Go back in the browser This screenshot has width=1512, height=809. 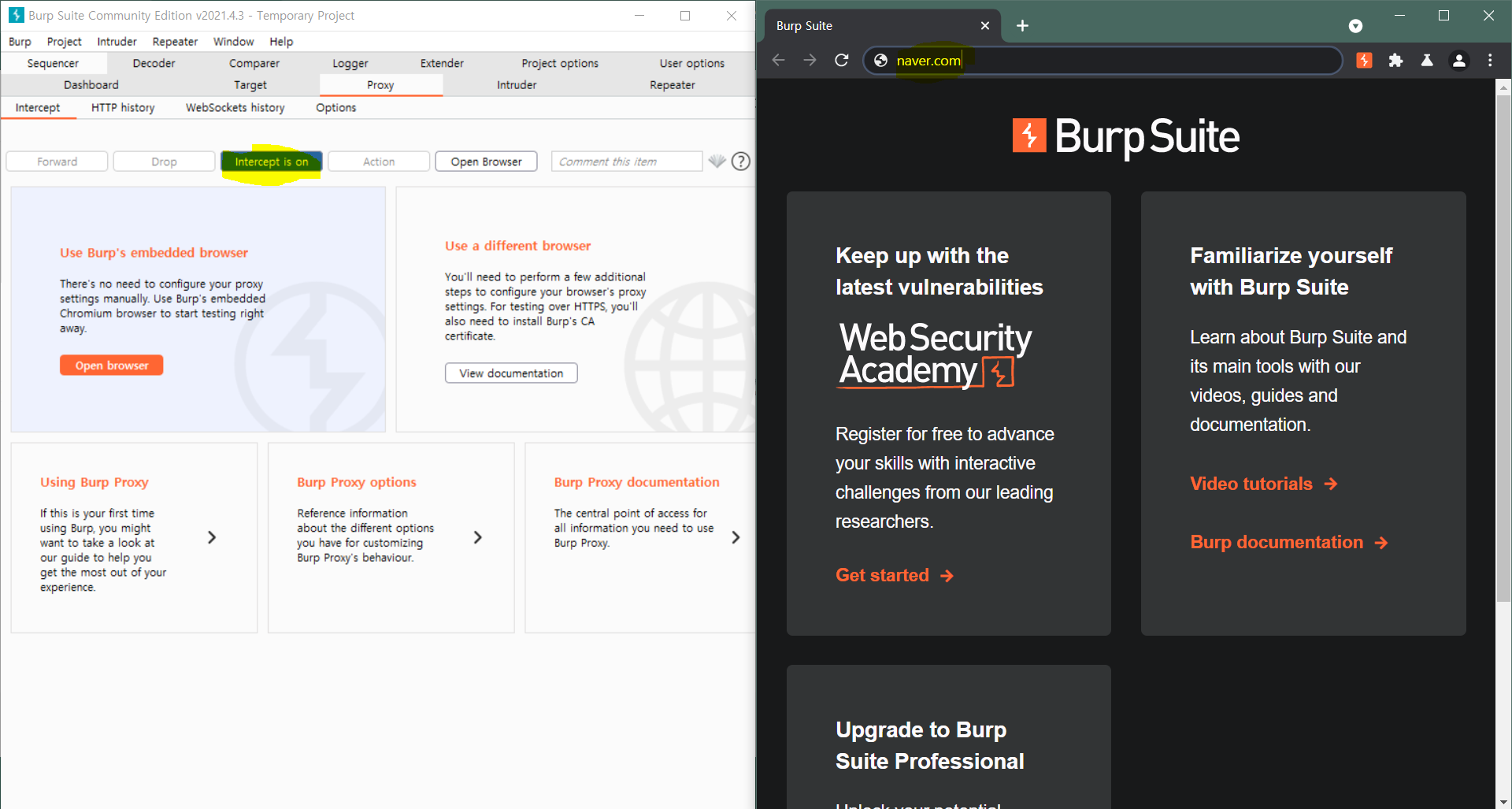pyautogui.click(x=778, y=61)
